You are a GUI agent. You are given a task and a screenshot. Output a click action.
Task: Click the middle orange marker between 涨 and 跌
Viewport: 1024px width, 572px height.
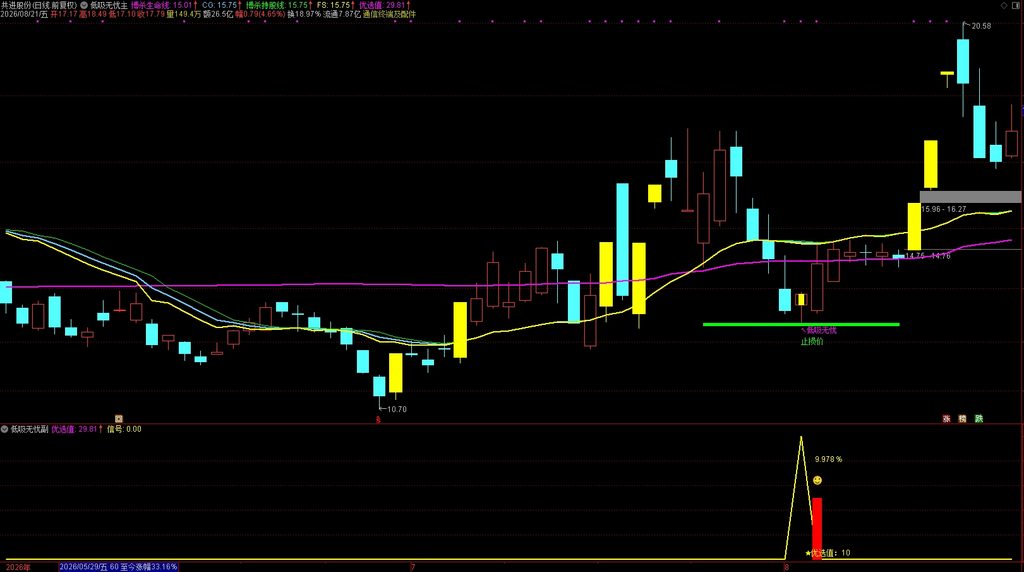[963, 419]
